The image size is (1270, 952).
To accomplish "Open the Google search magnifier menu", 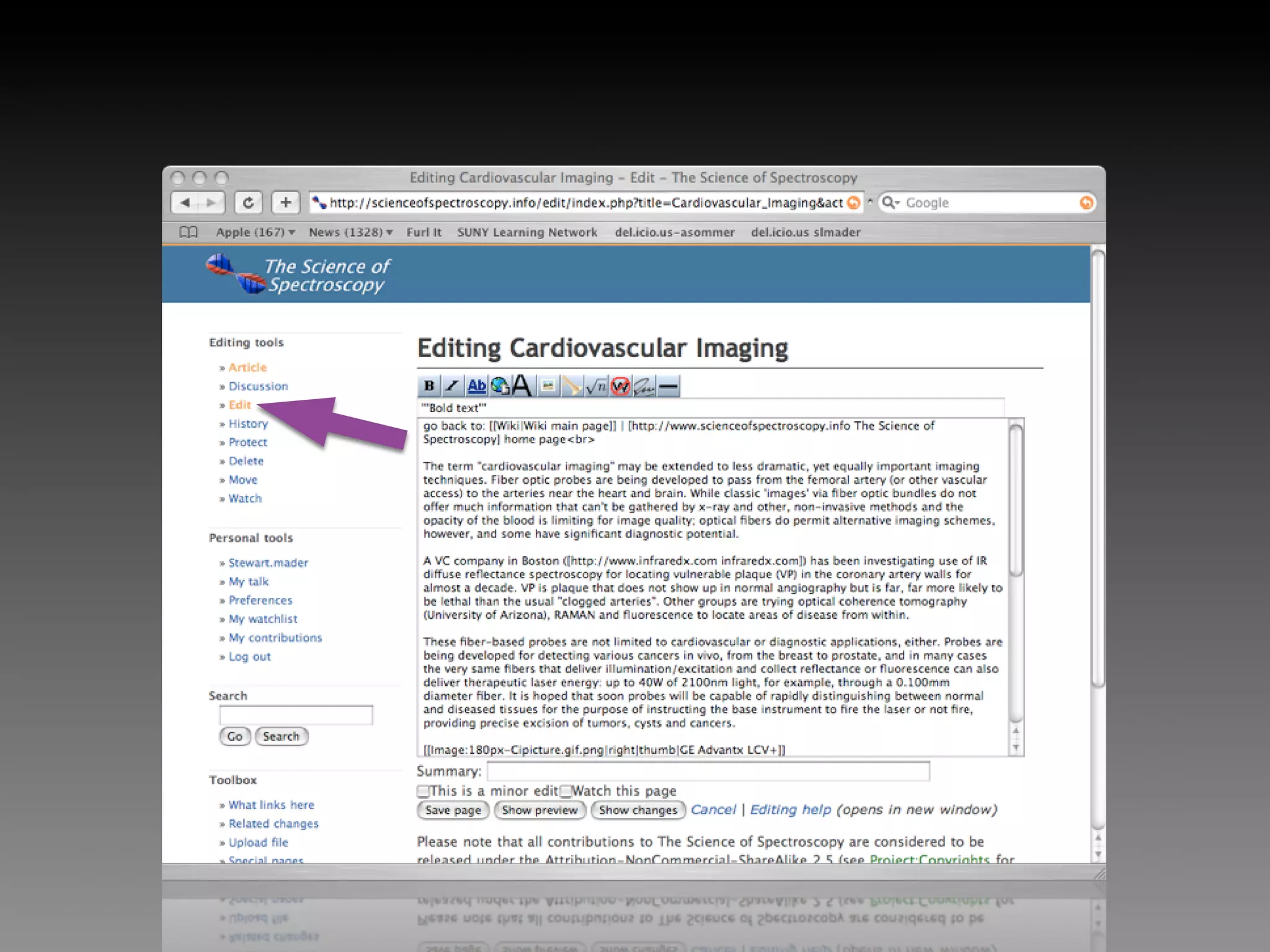I will tap(890, 203).
